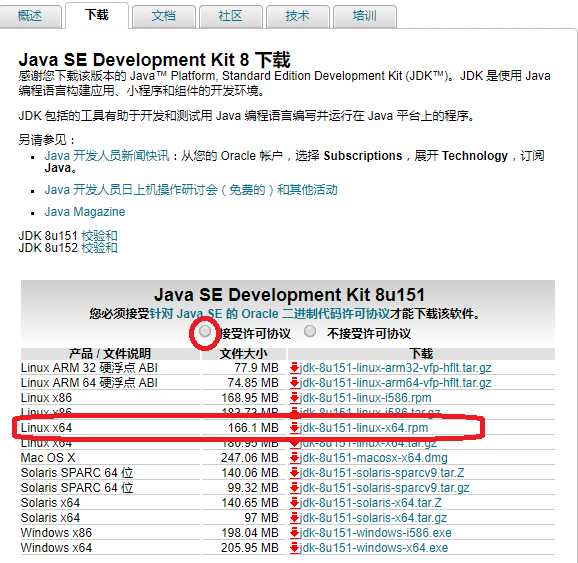Click download arrow icon beside macosx-x64.dmg
The height and width of the screenshot is (563, 578).
click(x=294, y=458)
